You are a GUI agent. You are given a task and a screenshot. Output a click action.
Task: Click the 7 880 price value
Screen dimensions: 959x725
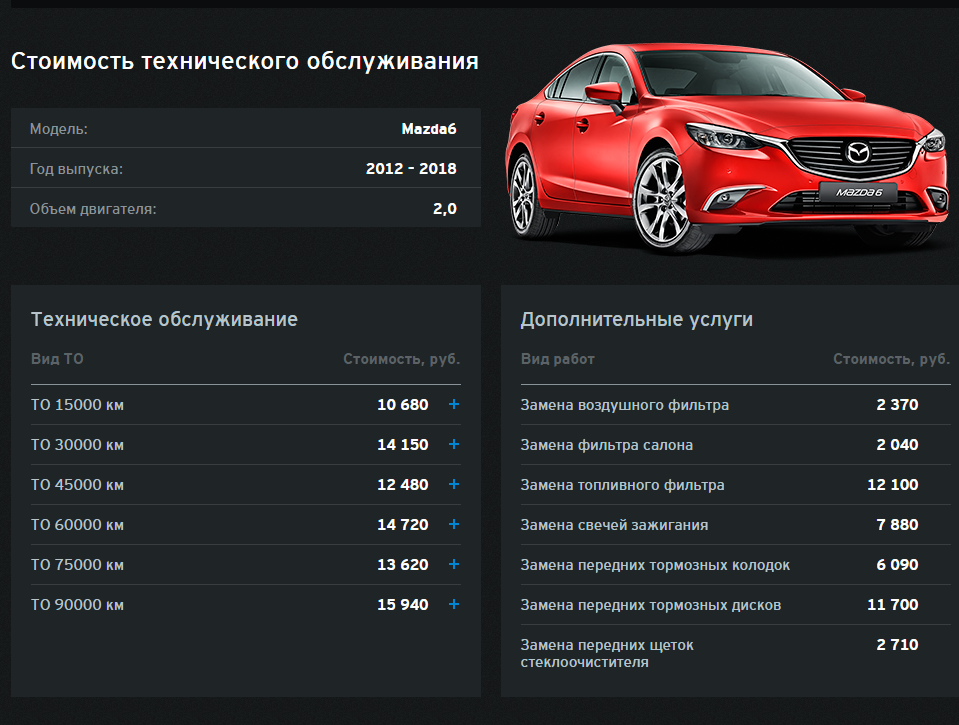(897, 524)
